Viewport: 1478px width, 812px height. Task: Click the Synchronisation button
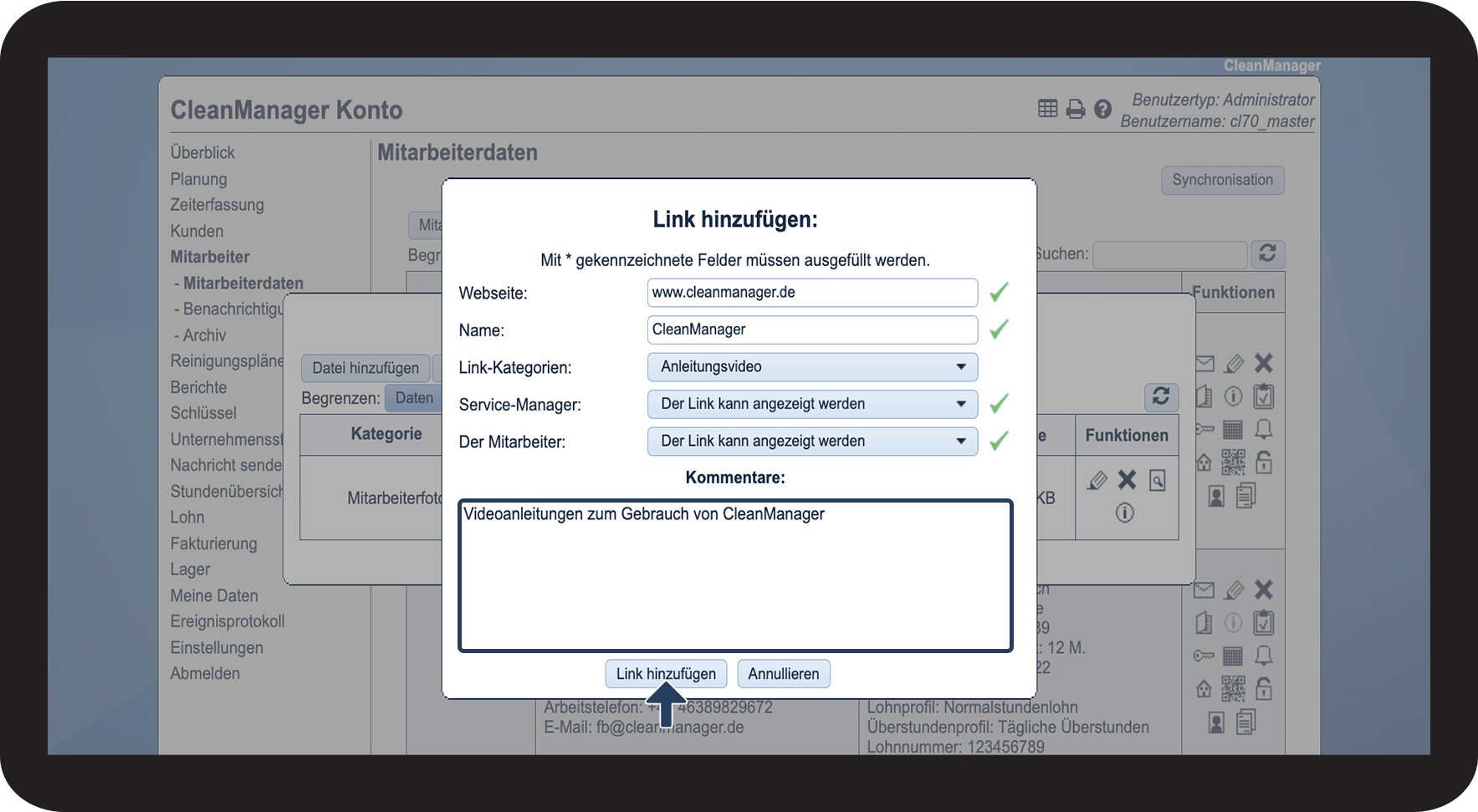pyautogui.click(x=1222, y=180)
